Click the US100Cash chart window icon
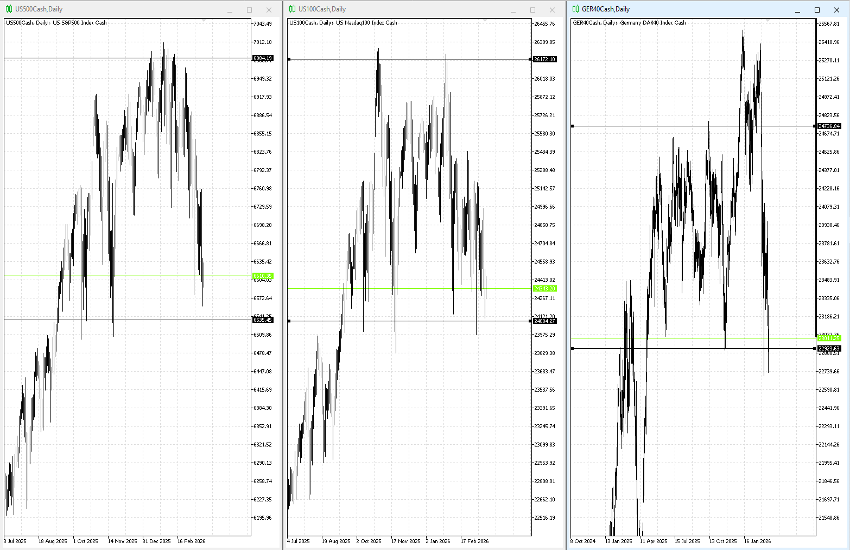The height and width of the screenshot is (550, 850). [x=292, y=8]
